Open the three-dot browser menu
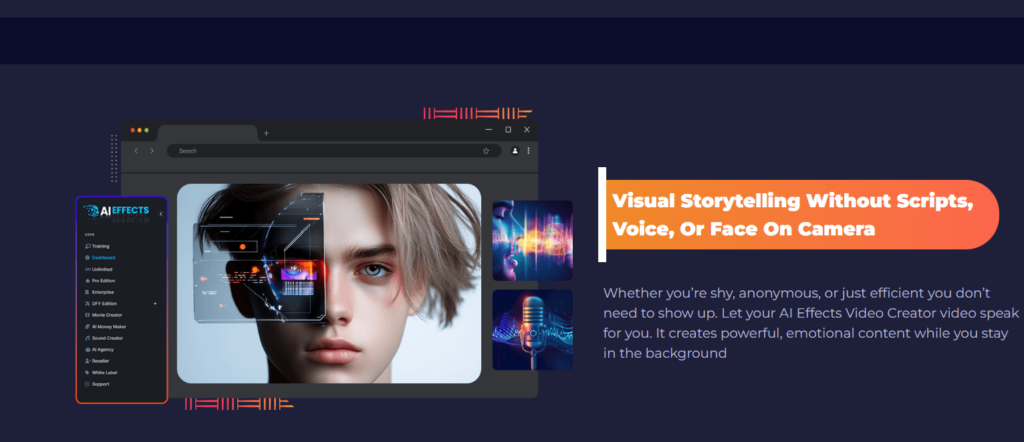Viewport: 1024px width, 442px height. tap(528, 151)
